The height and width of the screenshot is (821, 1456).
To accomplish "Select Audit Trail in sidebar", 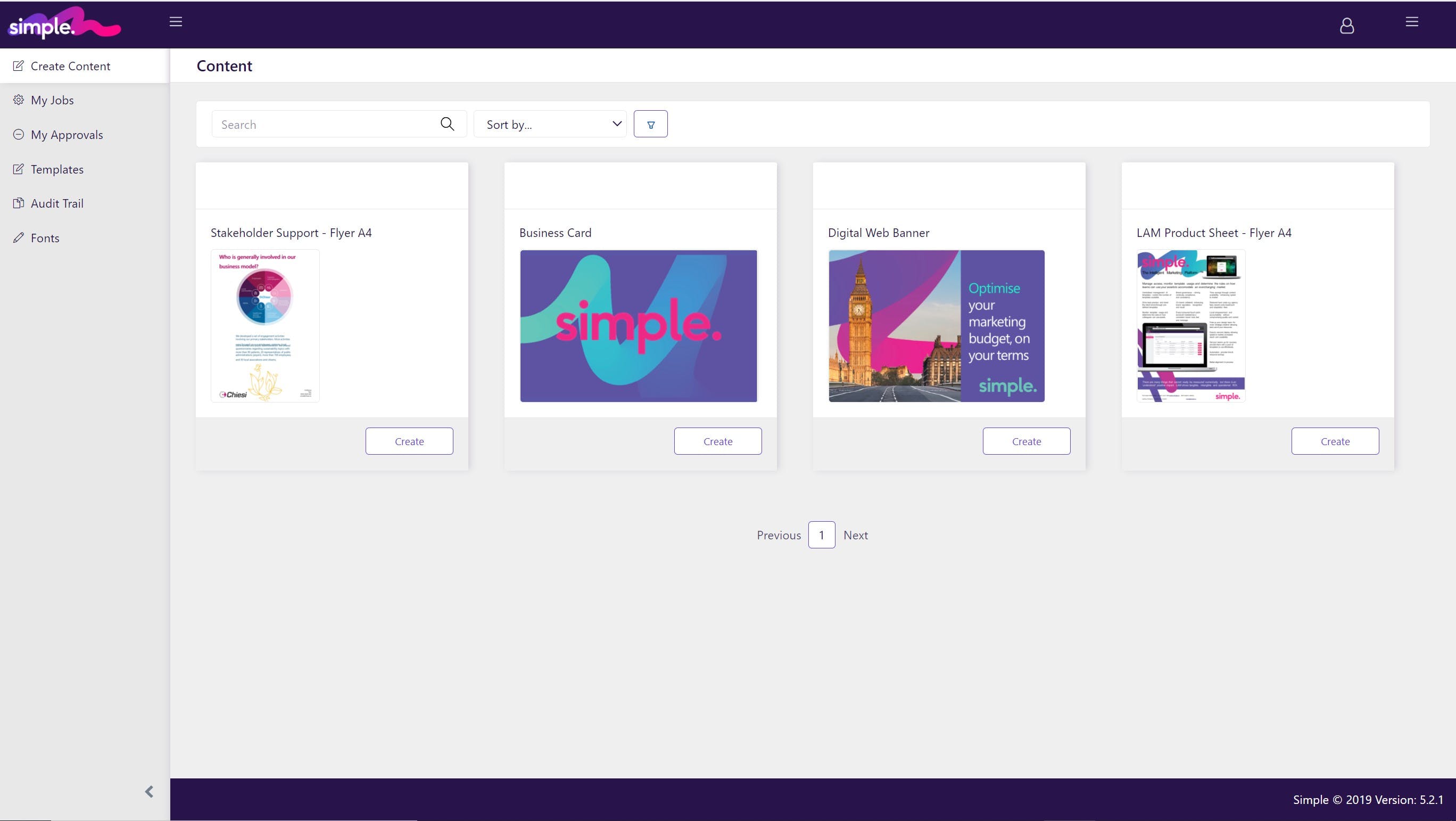I will tap(57, 203).
